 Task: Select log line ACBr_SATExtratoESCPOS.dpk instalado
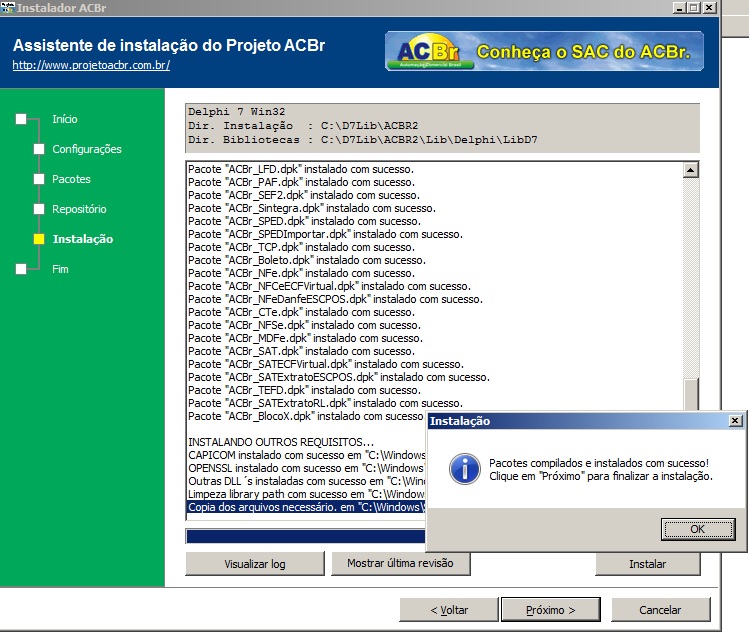click(339, 377)
